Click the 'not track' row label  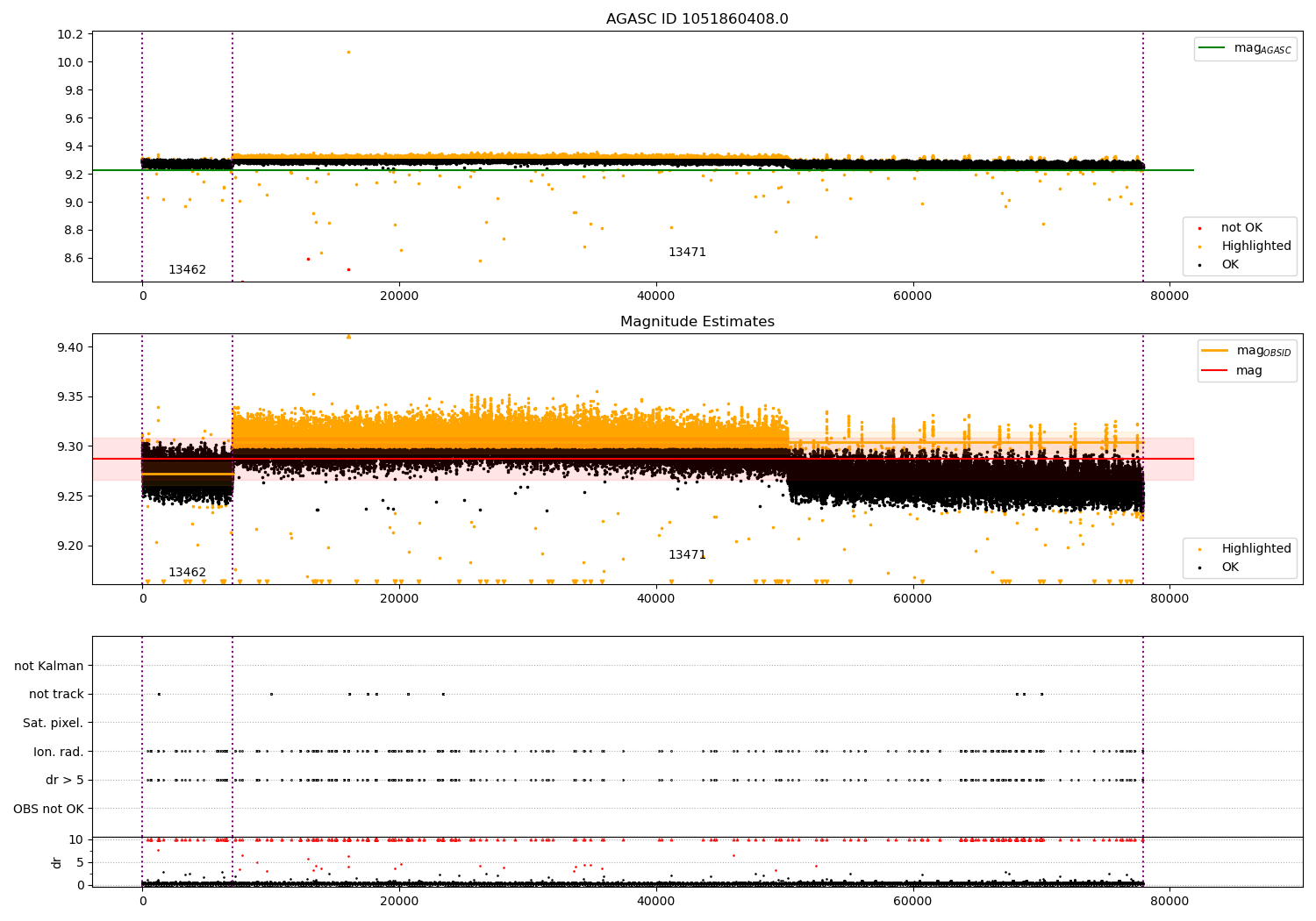[56, 695]
